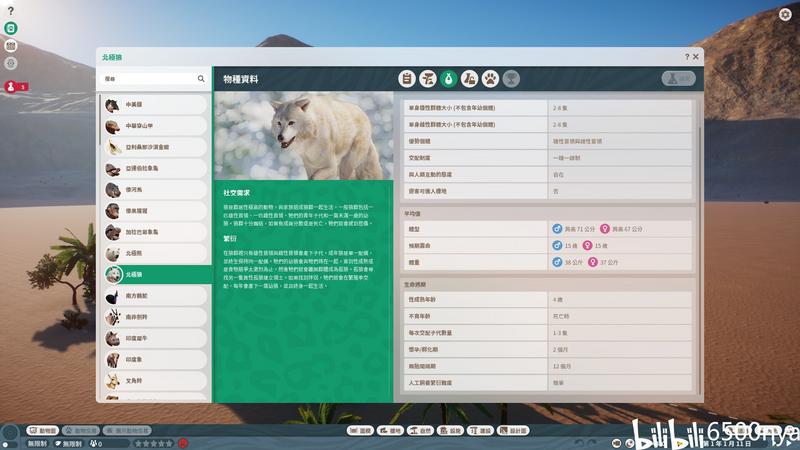Open the habitat requirements tab icon
The height and width of the screenshot is (450, 800).
tap(428, 79)
